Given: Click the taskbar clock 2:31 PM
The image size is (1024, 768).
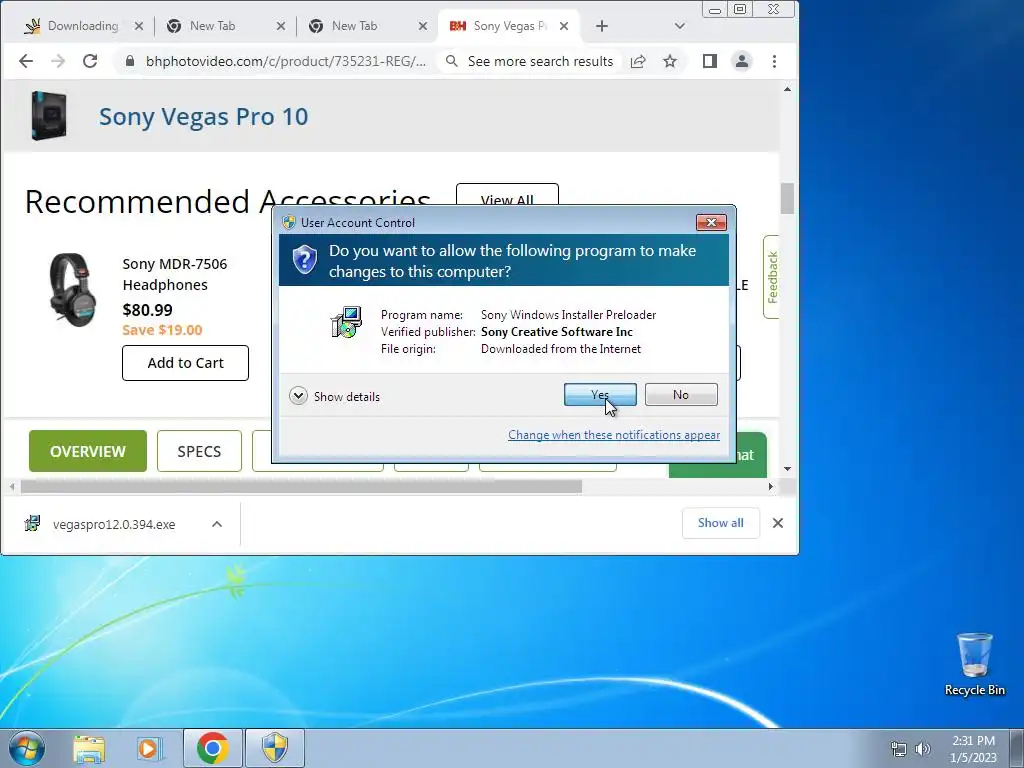Looking at the screenshot, I should 973,749.
